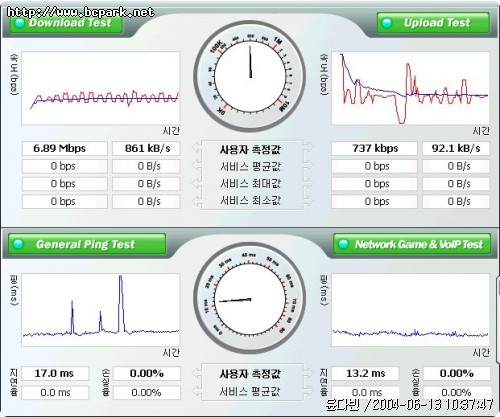Viewport: 500px width, 417px height.
Task: Click the top 사용자 측정값 label
Action: (250, 149)
